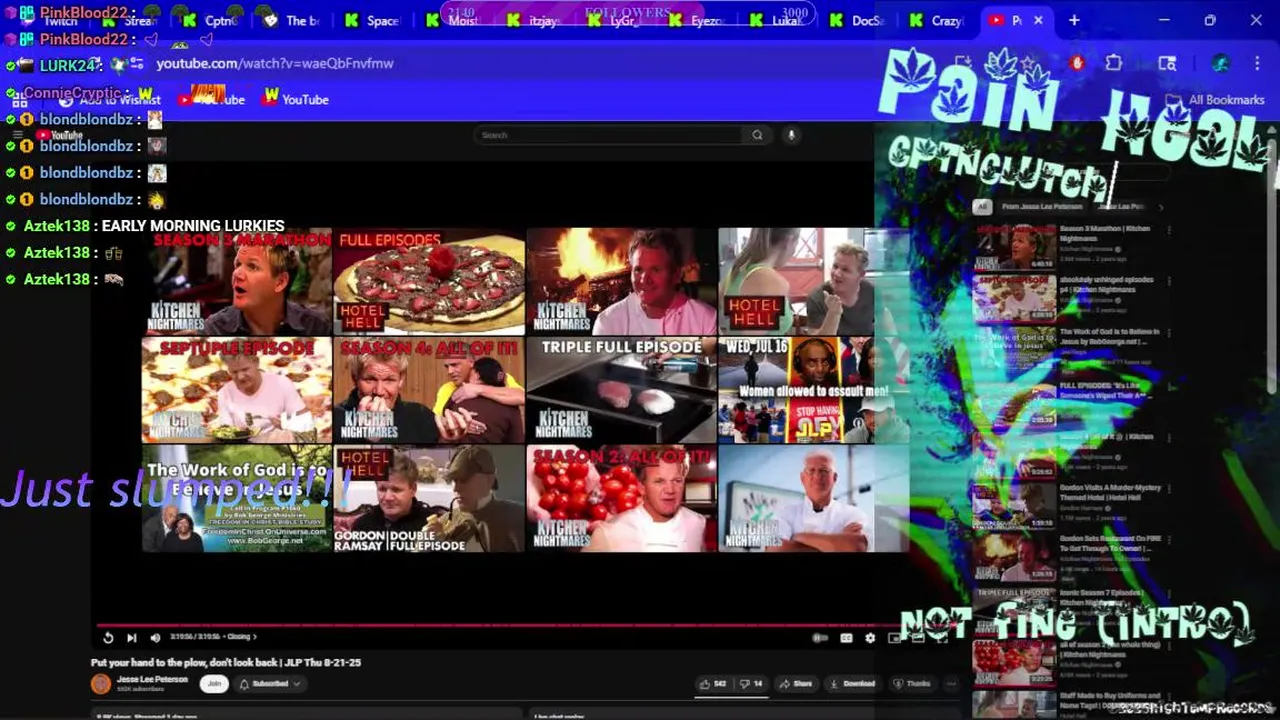This screenshot has width=1280, height=720.
Task: Show more sidebar filter chips via arrow
Action: (1160, 207)
